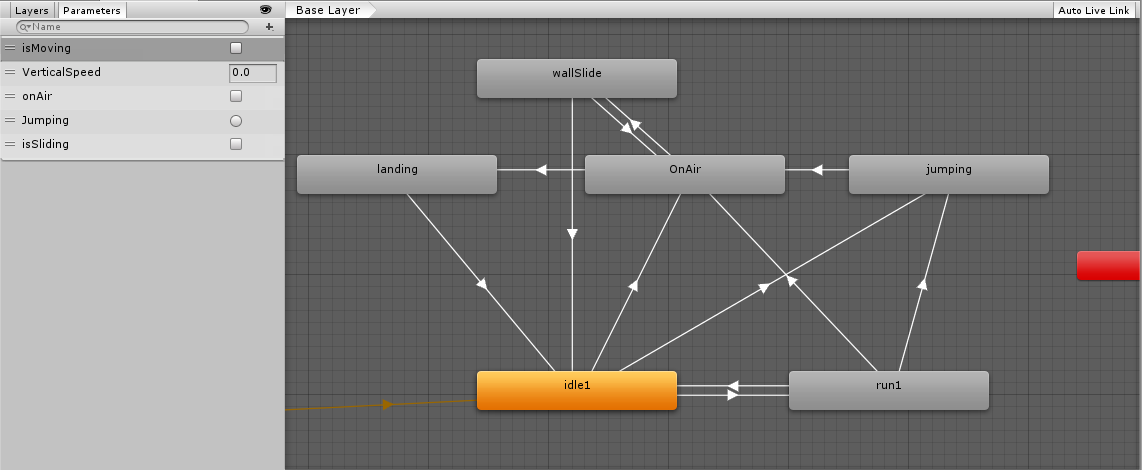
Task: Tick the onAir checkbox
Action: (x=236, y=96)
